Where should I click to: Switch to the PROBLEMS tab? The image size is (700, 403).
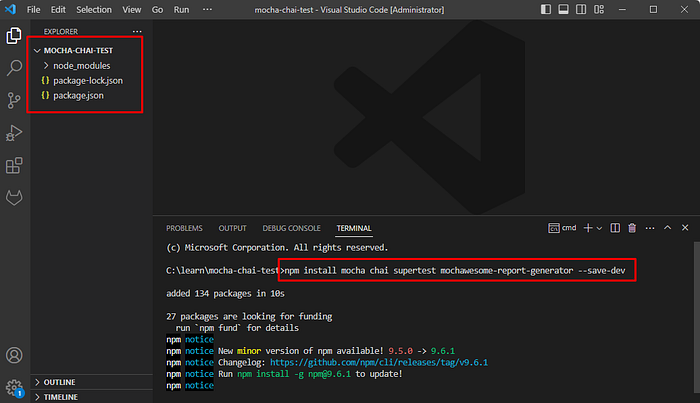coord(184,228)
